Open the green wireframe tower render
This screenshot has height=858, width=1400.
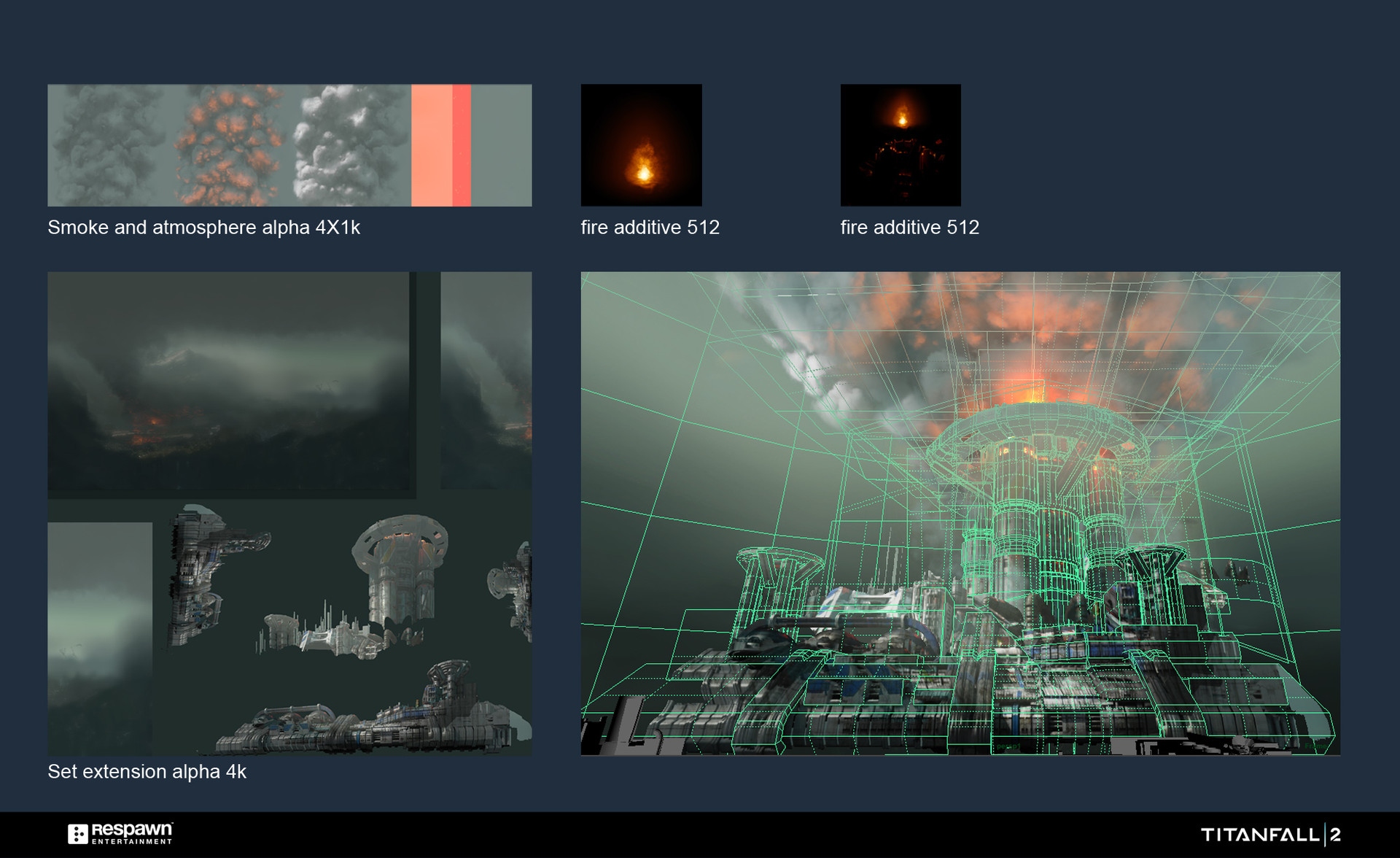[960, 514]
